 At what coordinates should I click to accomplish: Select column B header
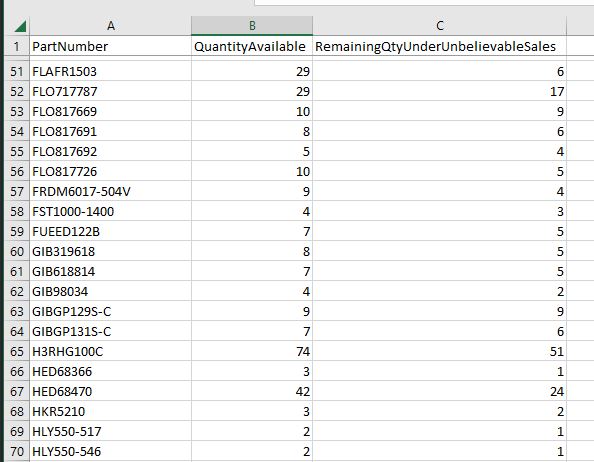pos(252,26)
